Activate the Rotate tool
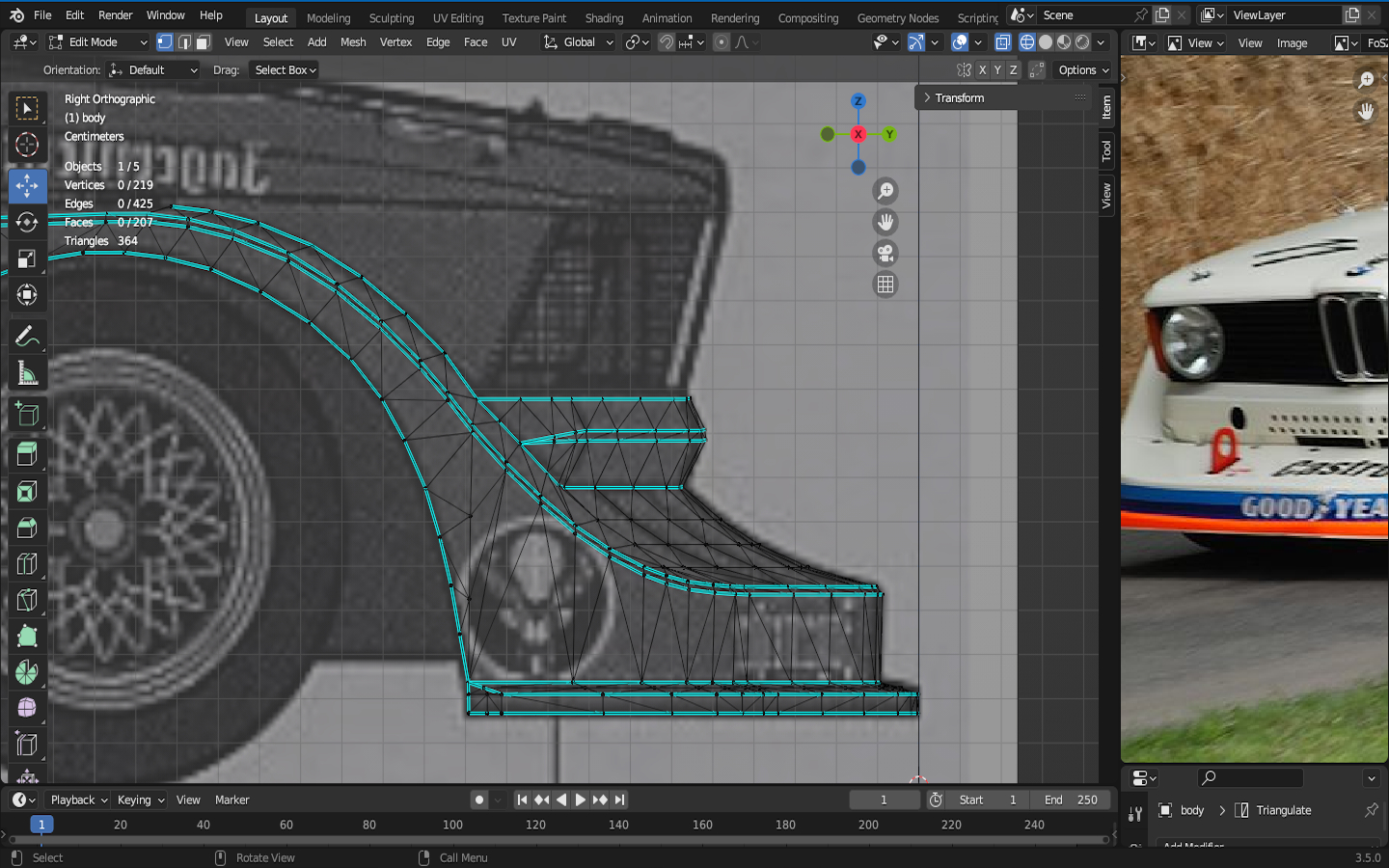The image size is (1389, 868). 27,223
